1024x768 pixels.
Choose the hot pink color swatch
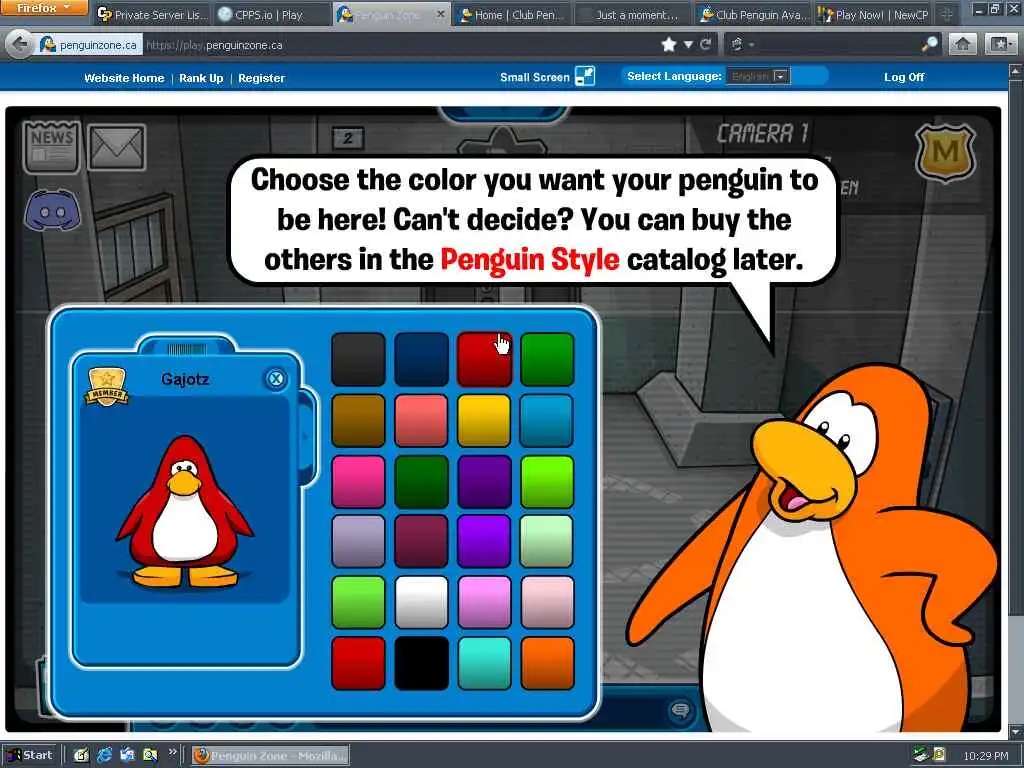pyautogui.click(x=358, y=482)
